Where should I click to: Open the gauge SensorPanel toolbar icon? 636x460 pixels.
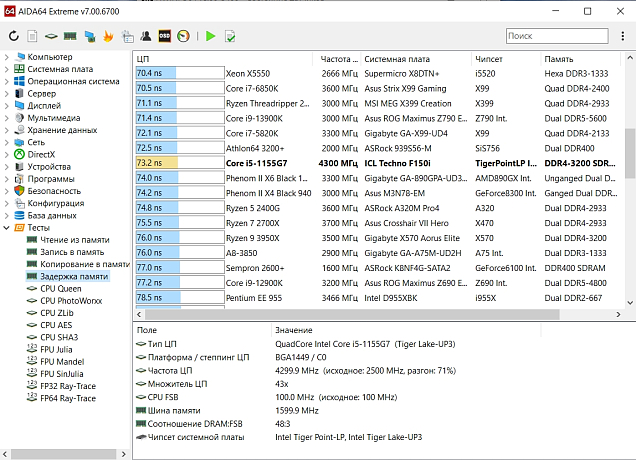coord(184,37)
